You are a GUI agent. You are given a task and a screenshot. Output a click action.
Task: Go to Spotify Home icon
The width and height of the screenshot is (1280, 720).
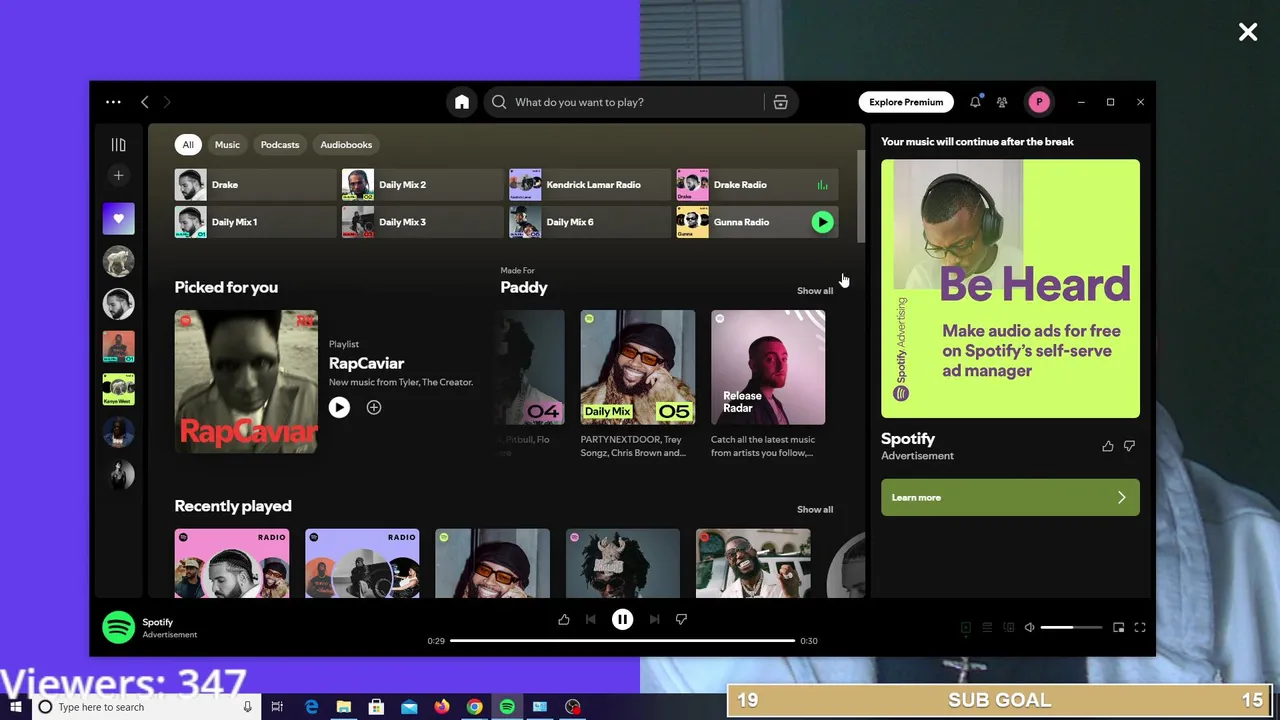tap(462, 102)
